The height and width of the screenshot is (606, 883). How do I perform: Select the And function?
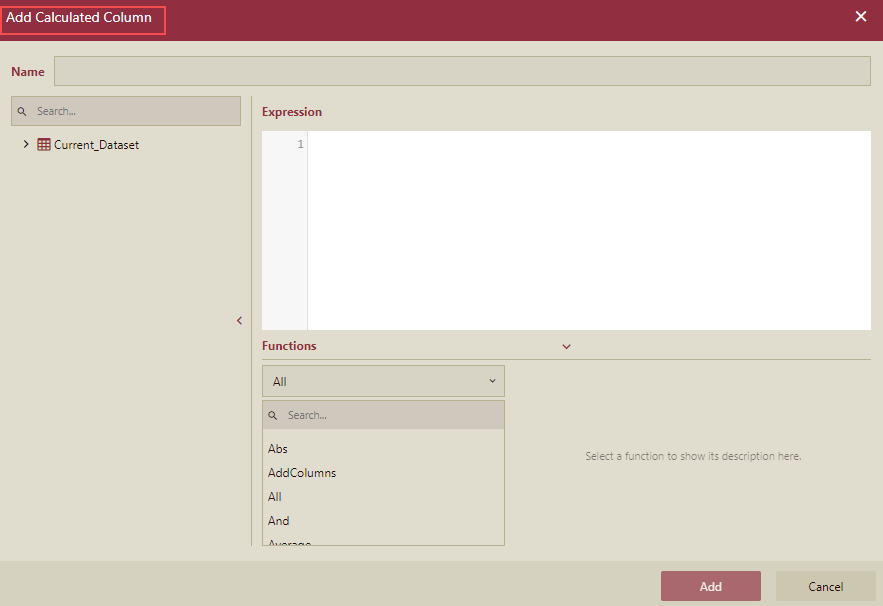pyautogui.click(x=278, y=520)
